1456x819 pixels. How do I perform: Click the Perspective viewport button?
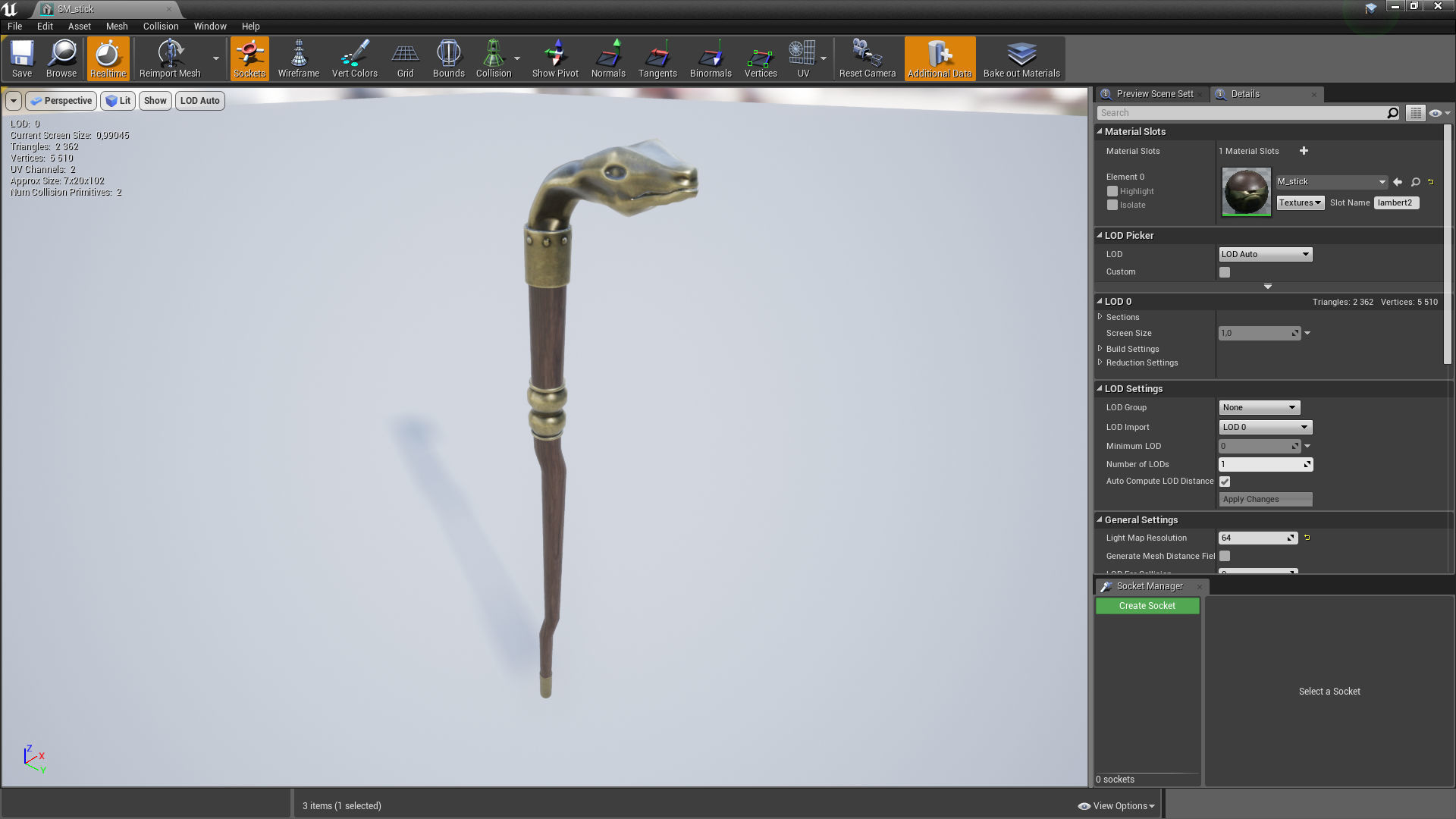tap(61, 101)
